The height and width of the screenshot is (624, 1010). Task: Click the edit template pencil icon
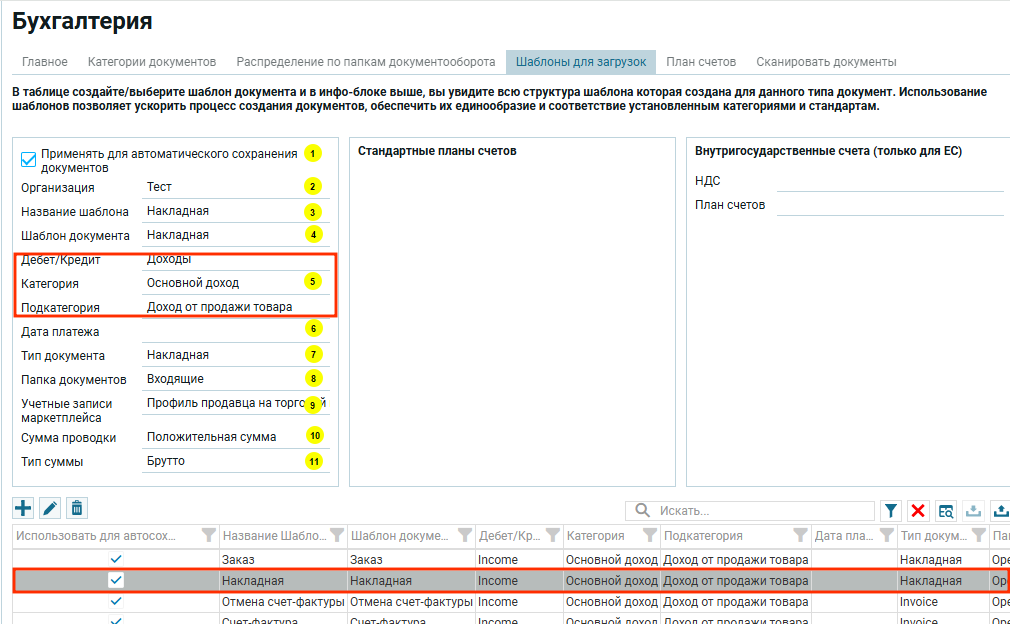50,509
